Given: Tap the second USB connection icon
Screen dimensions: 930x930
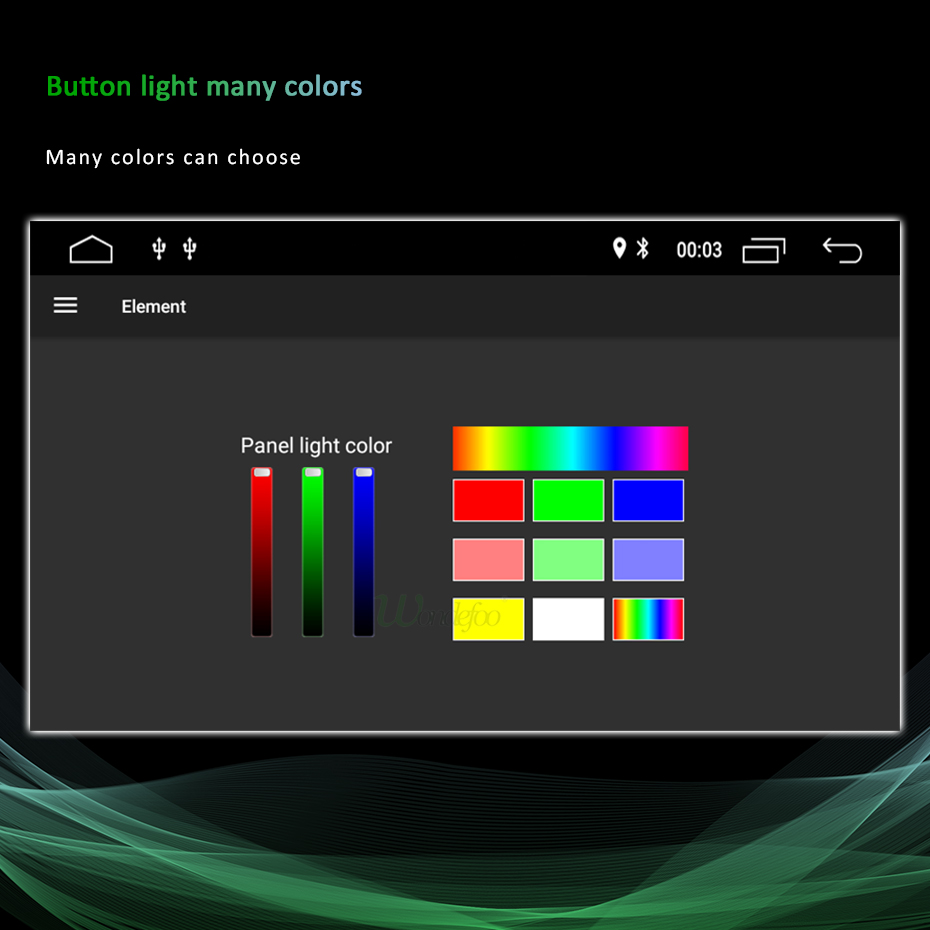Looking at the screenshot, I should pyautogui.click(x=190, y=249).
